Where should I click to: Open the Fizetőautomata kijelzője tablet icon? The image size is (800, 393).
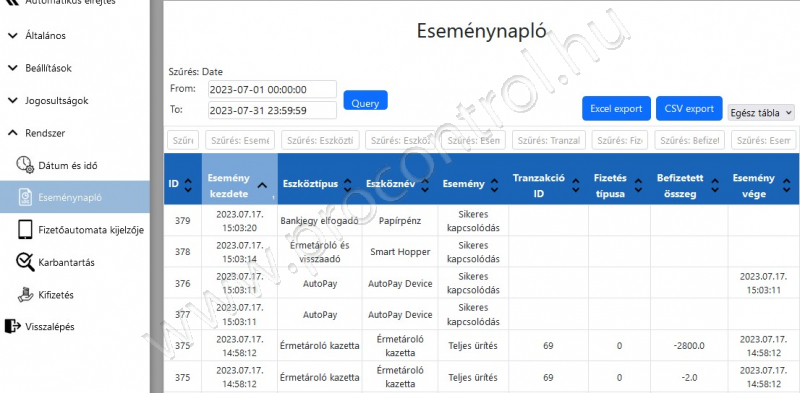pyautogui.click(x=24, y=230)
